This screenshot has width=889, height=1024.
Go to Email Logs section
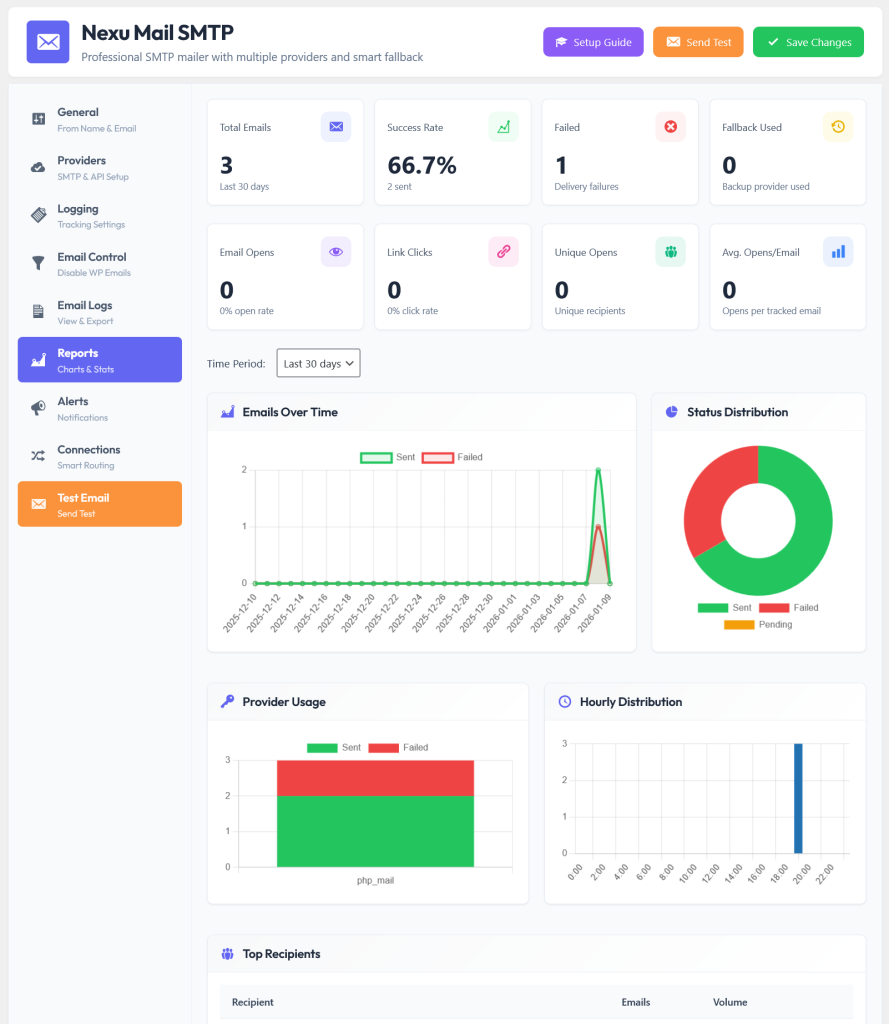[99, 312]
